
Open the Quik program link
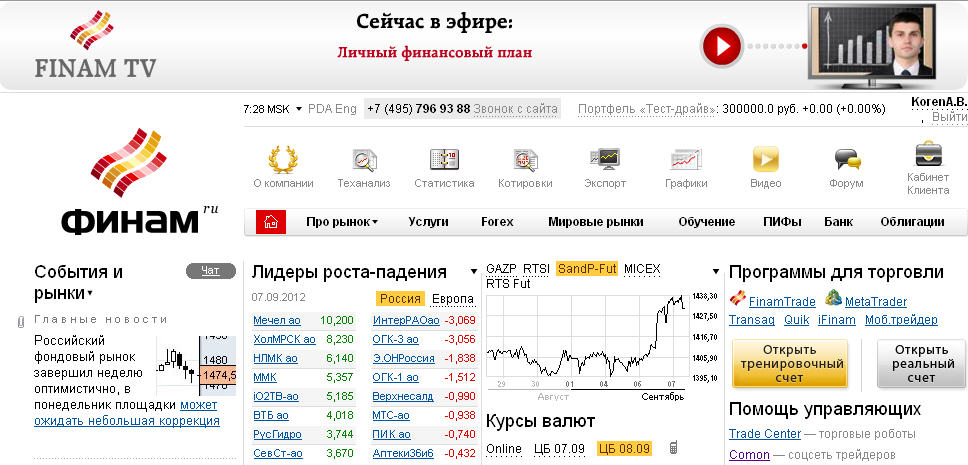(796, 320)
